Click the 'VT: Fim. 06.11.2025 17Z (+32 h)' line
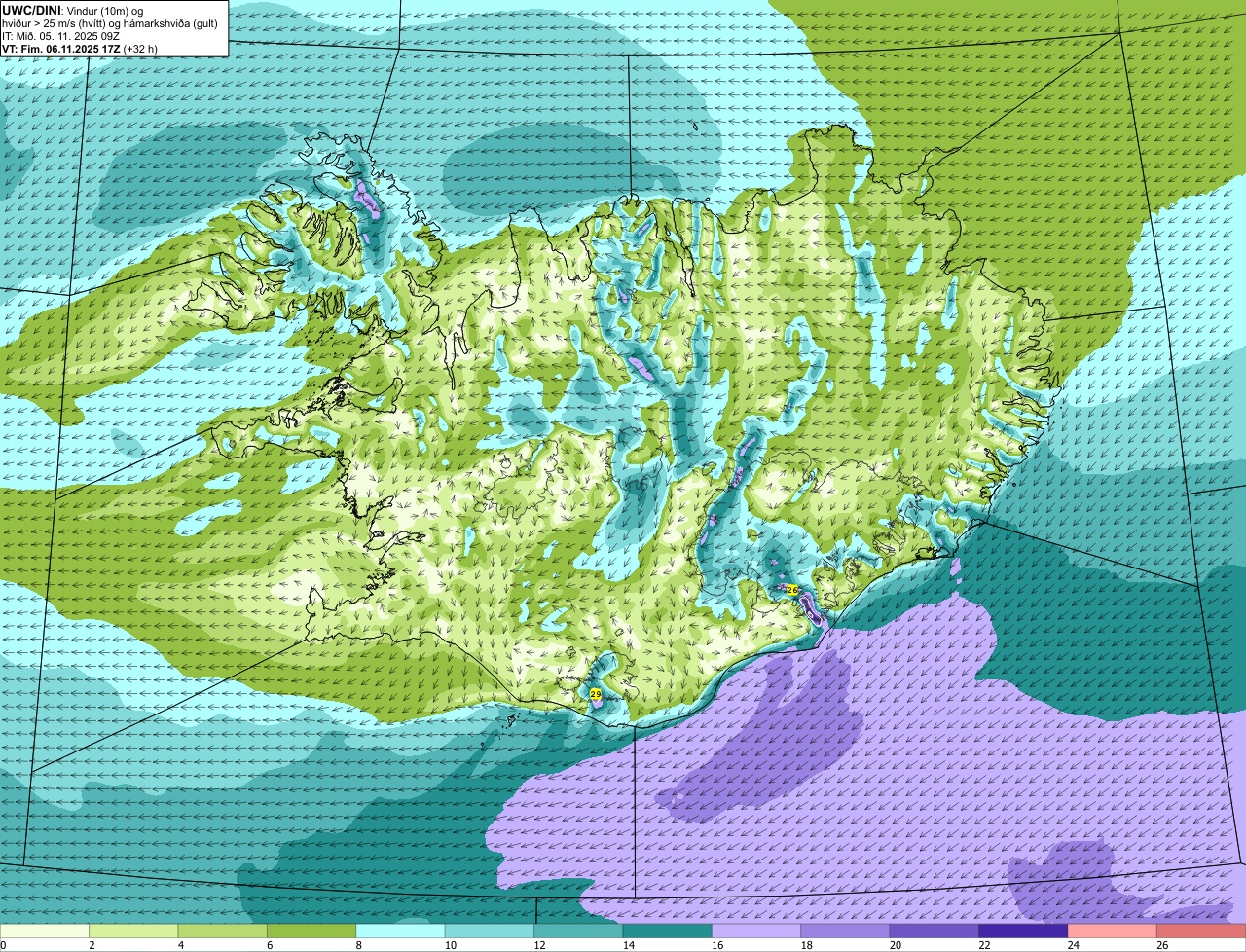 pyautogui.click(x=80, y=48)
